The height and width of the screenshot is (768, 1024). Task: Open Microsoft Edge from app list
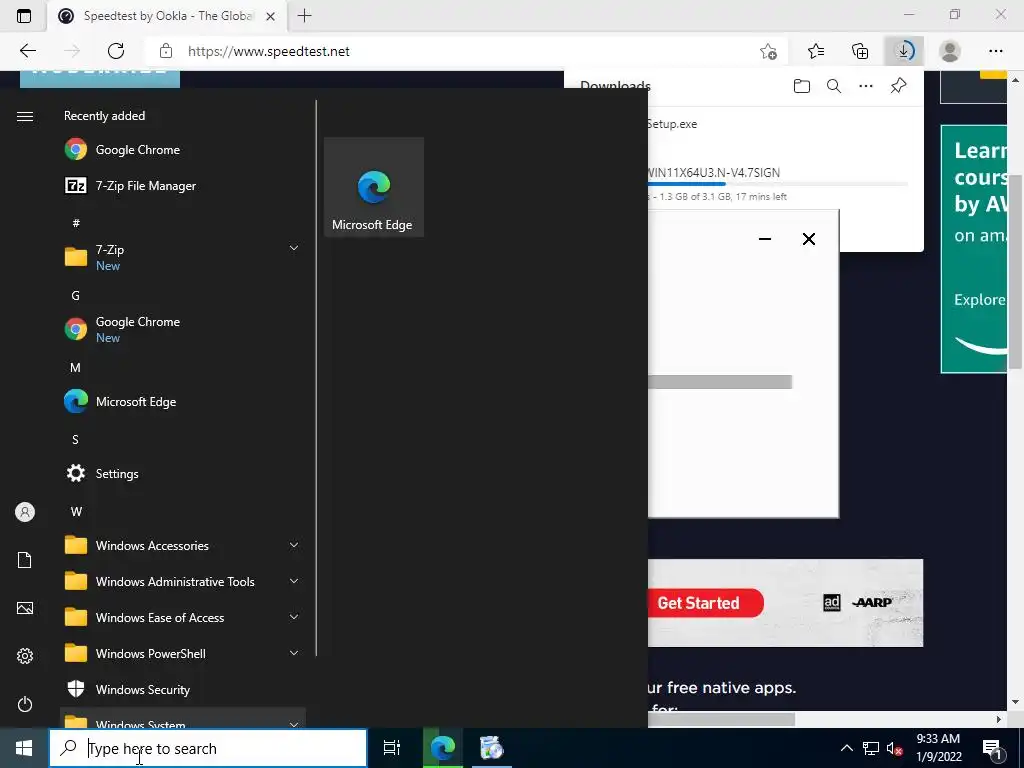tap(183, 402)
